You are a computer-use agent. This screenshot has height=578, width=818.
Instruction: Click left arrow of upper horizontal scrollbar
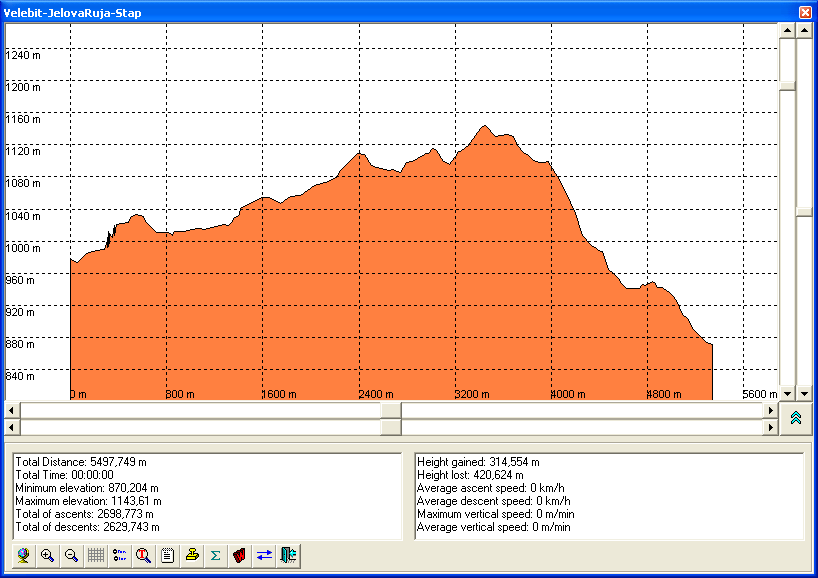tap(12, 410)
